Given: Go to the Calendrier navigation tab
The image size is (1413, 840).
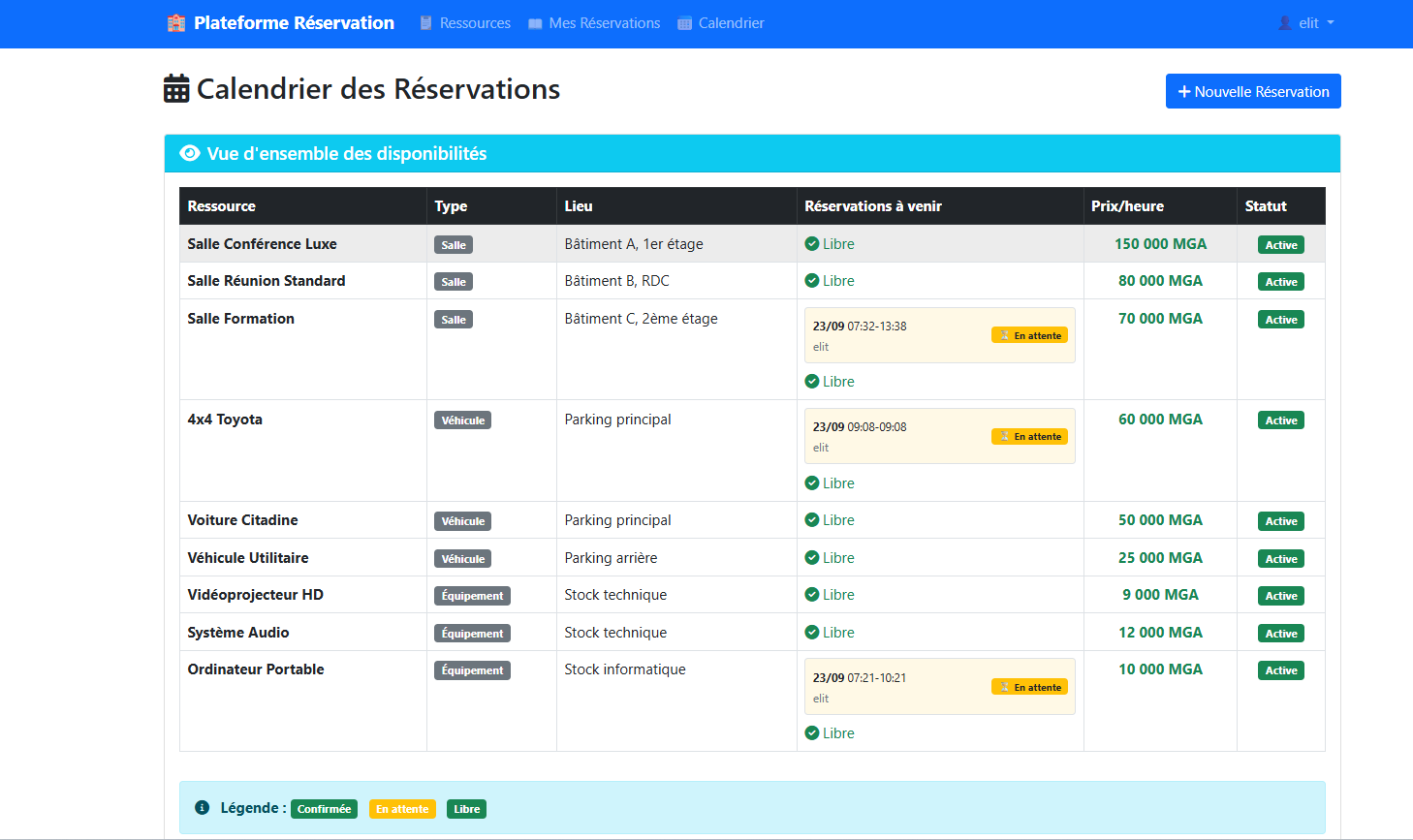Looking at the screenshot, I should (731, 23).
